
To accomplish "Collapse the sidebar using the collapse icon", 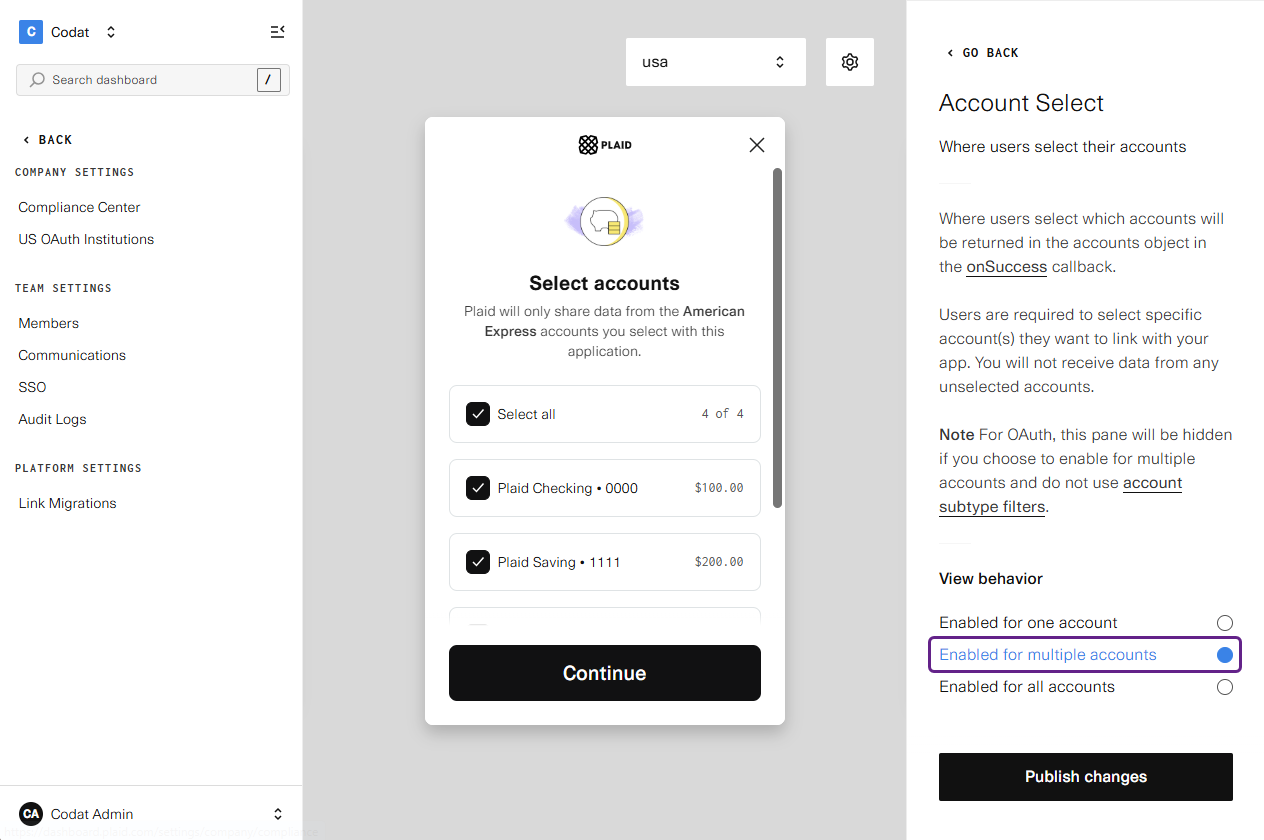I will [277, 31].
